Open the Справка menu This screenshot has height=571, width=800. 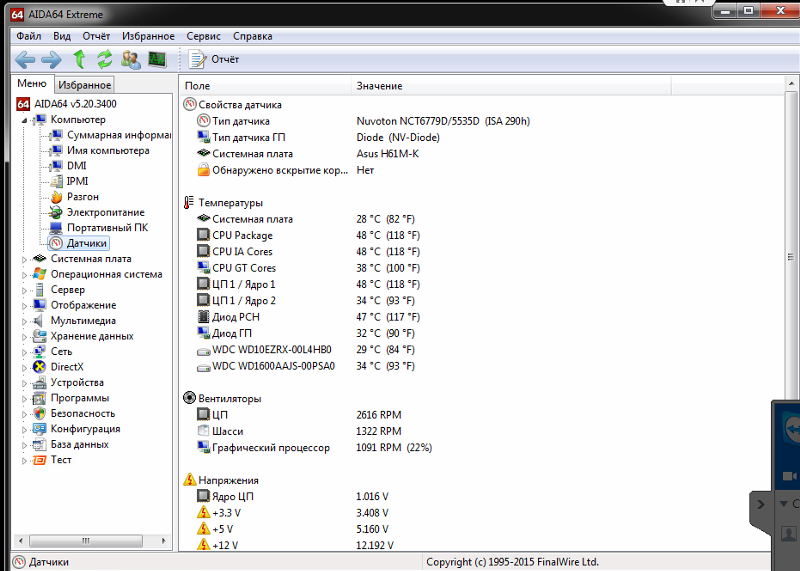[253, 36]
